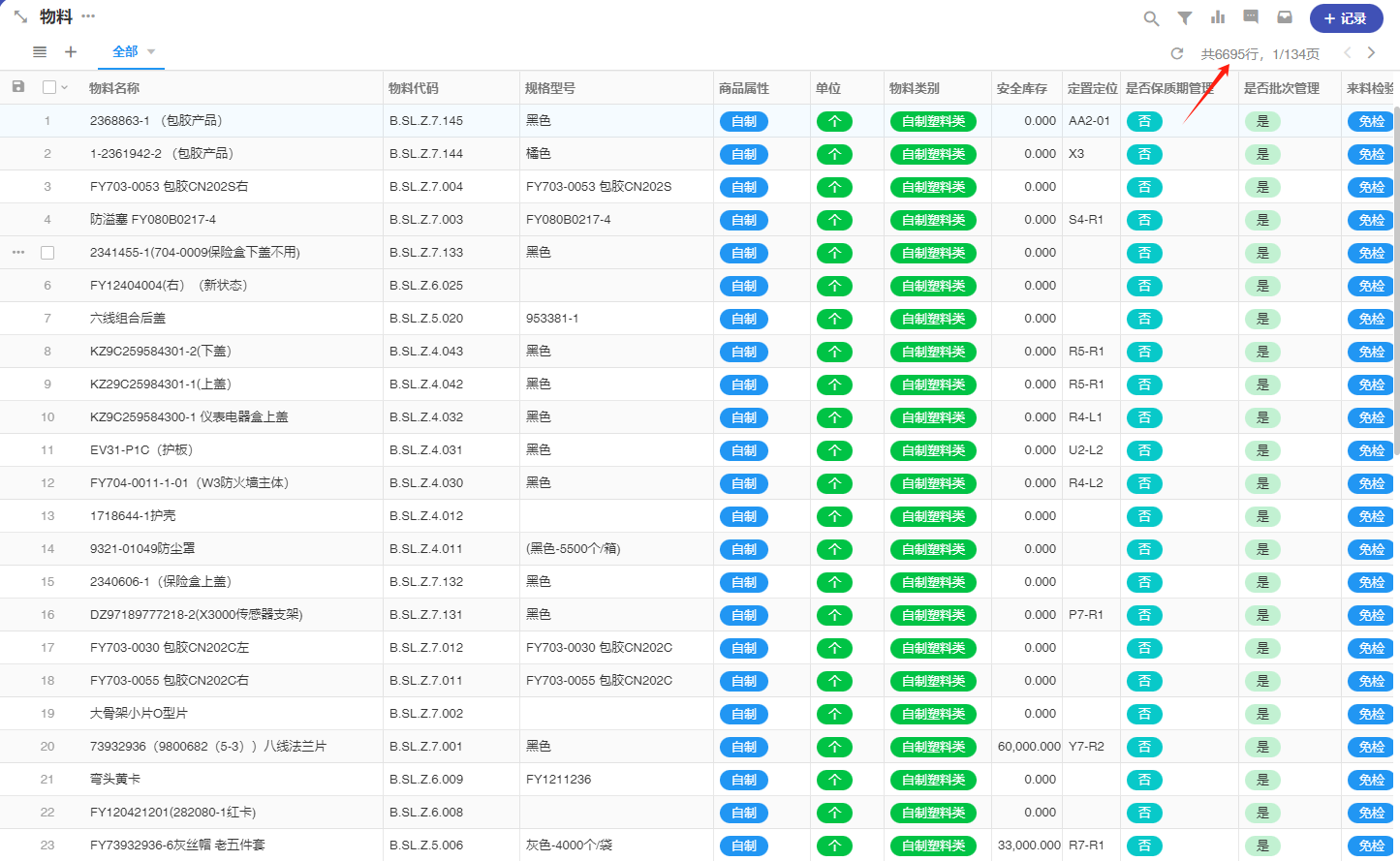Go to next page with right arrow

[1371, 53]
